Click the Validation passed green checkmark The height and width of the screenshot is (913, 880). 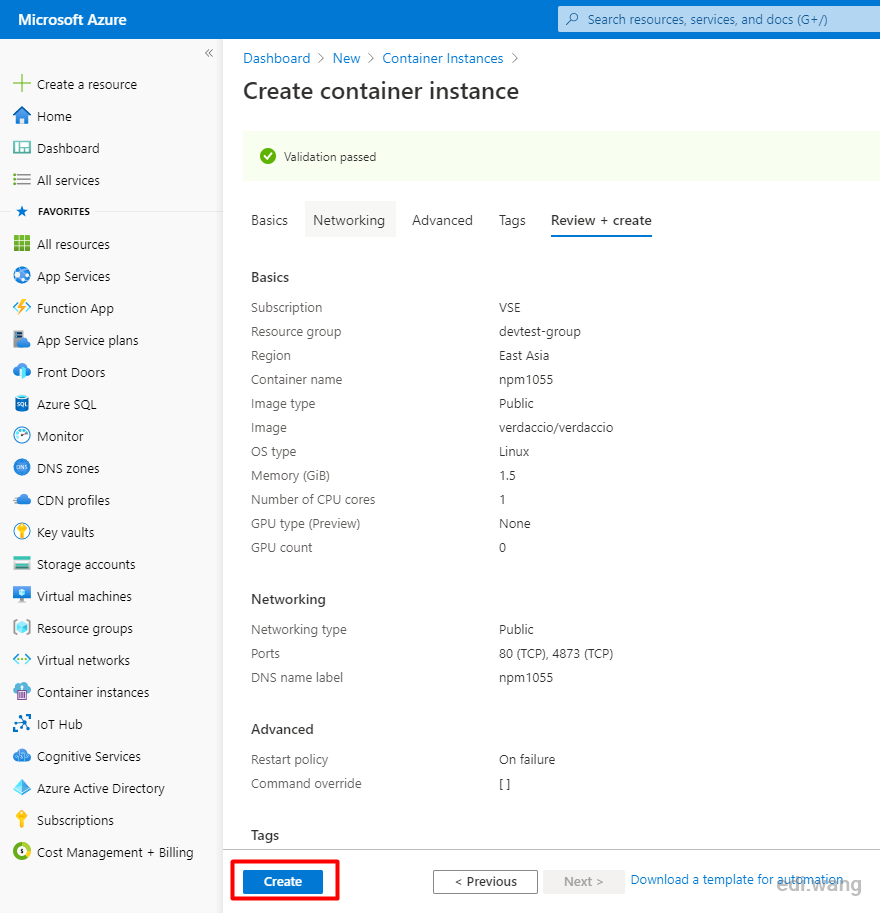pos(268,156)
